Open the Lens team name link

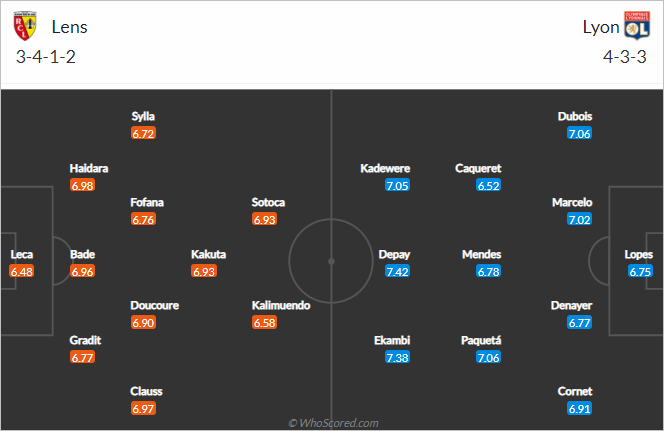69,27
